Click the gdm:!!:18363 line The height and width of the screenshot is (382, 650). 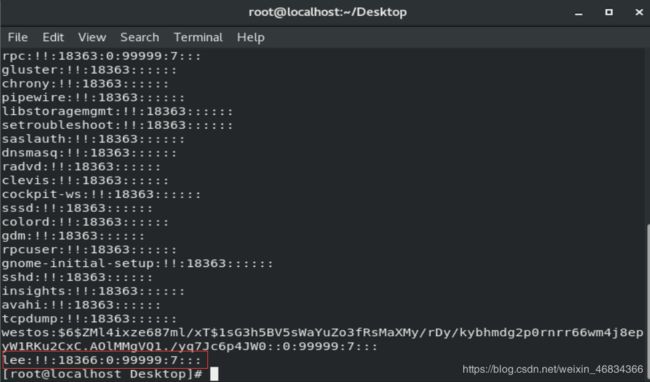73,236
